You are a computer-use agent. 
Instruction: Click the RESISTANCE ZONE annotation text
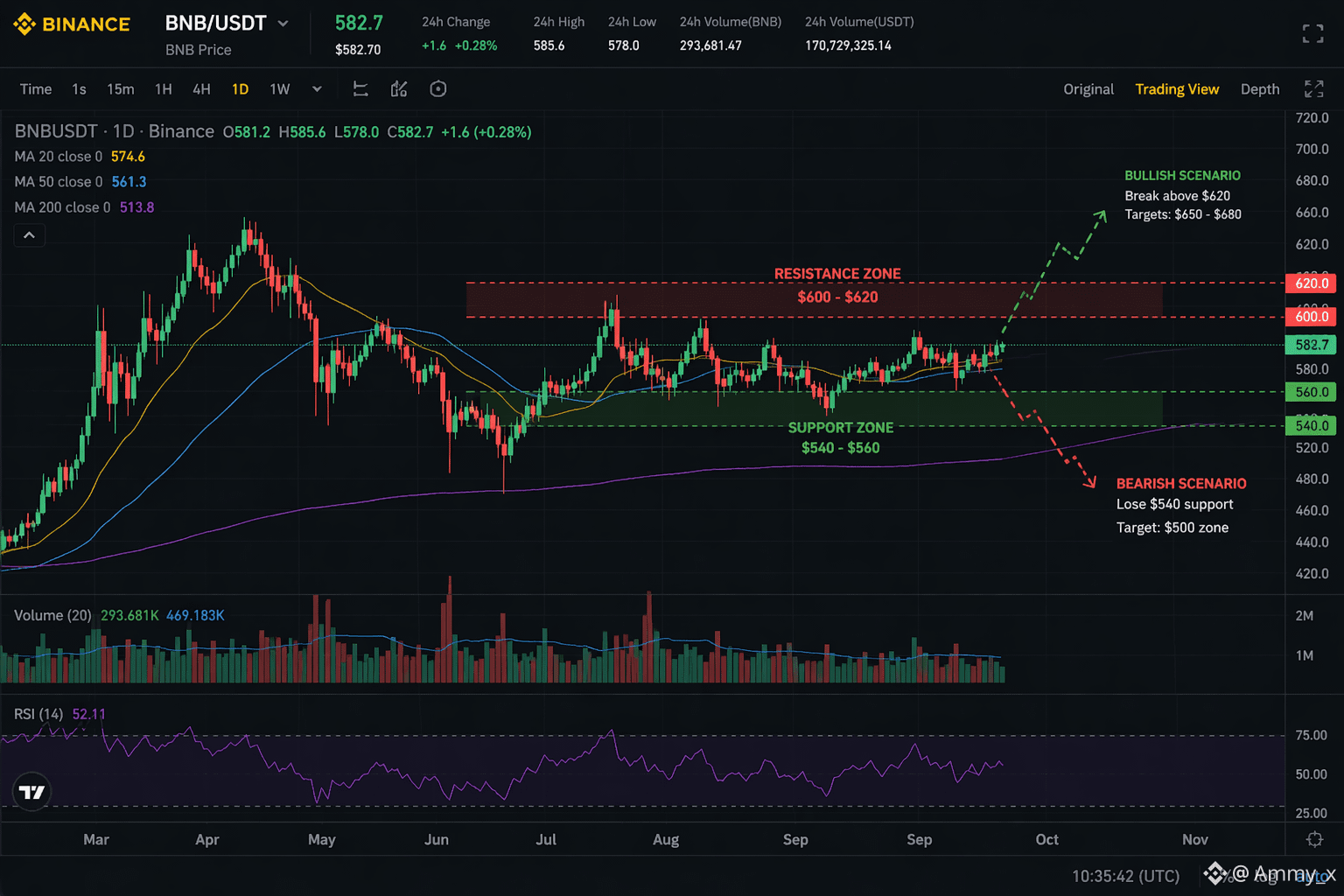coord(837,274)
